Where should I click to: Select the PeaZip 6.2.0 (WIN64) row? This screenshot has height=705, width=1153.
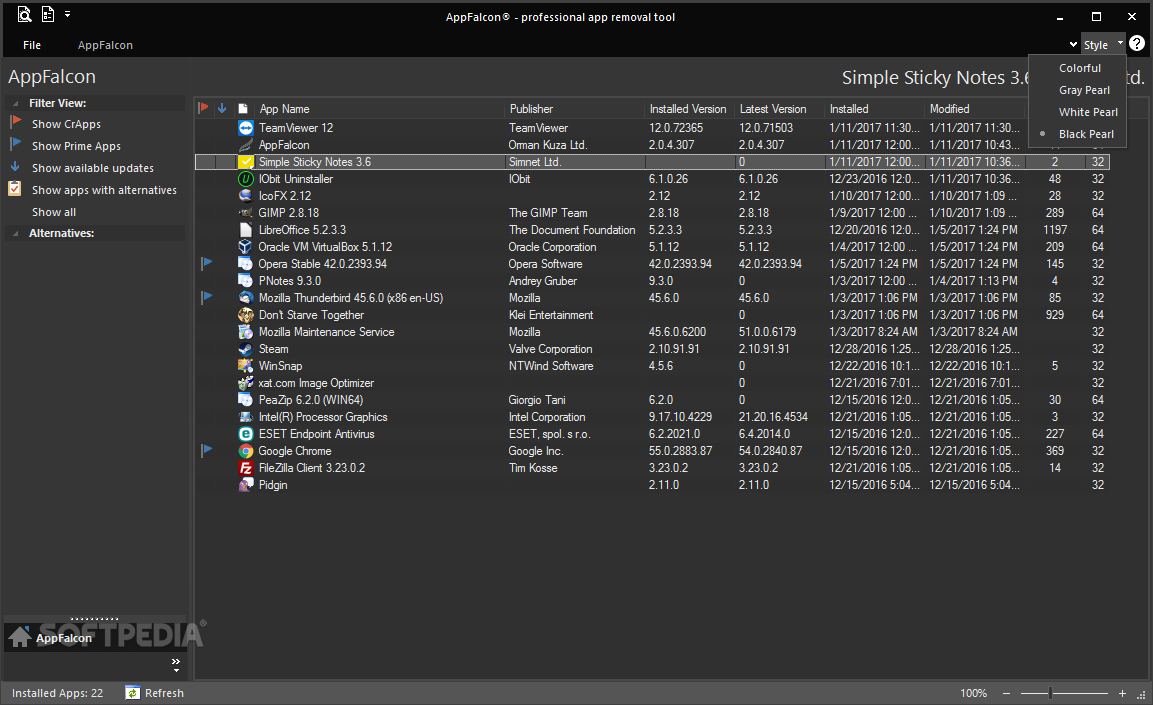[652, 400]
